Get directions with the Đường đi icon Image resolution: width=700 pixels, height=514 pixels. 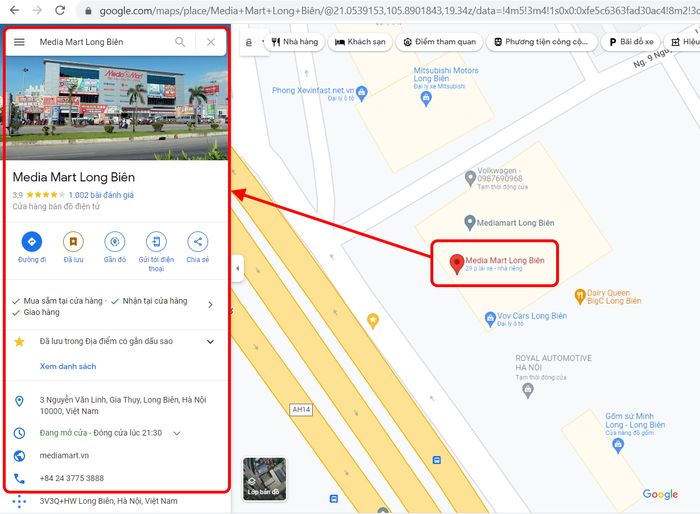pyautogui.click(x=32, y=242)
